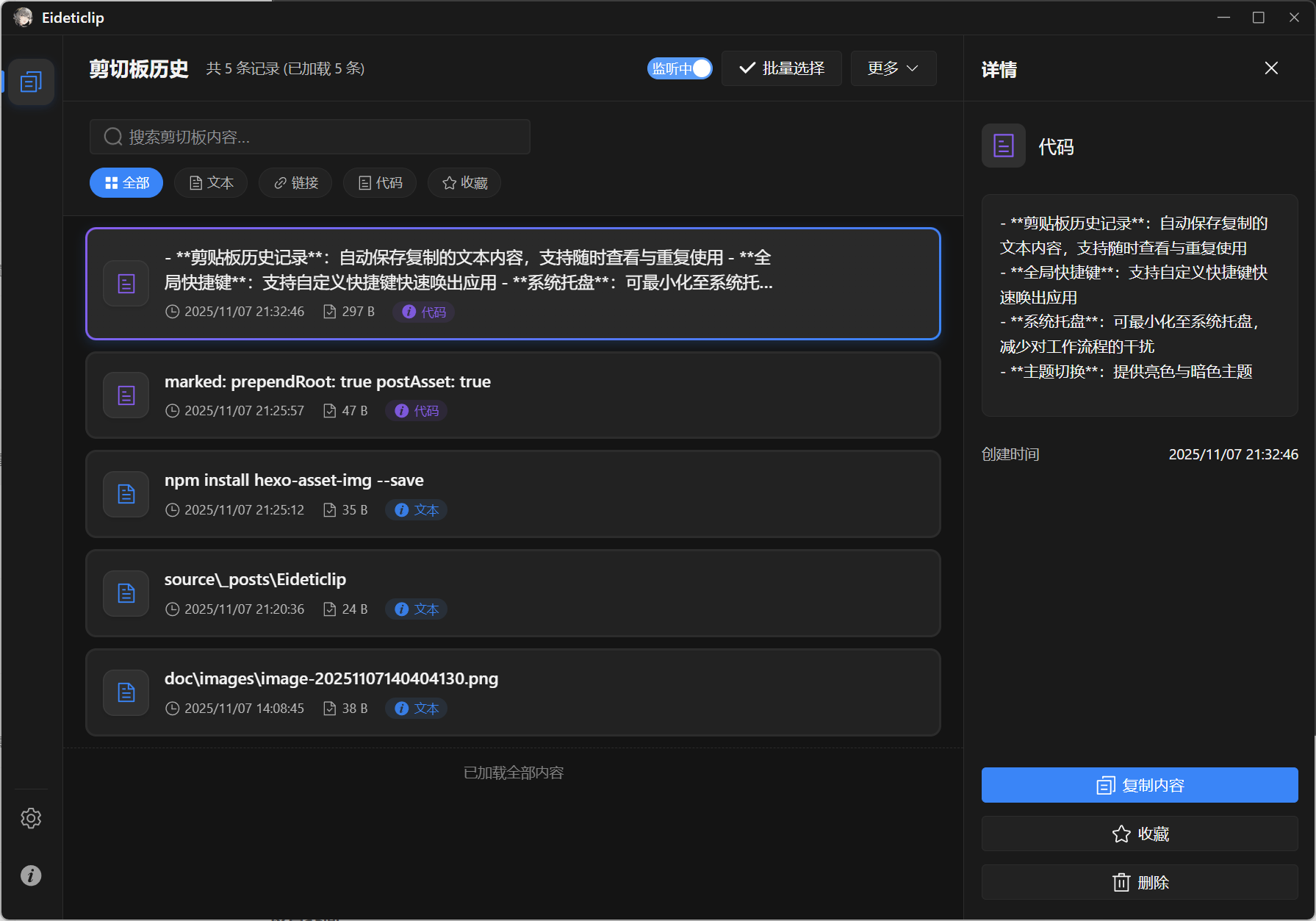Click the 详情 panel heading
The width and height of the screenshot is (1316, 921).
point(999,69)
